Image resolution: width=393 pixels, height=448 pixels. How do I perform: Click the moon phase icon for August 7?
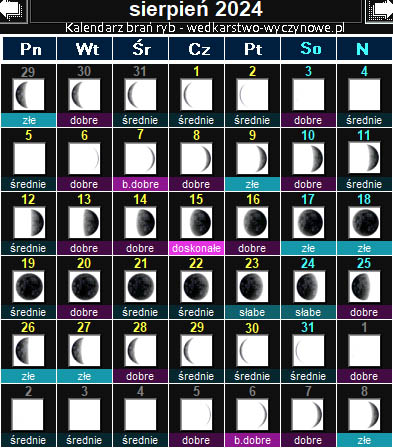tap(140, 159)
